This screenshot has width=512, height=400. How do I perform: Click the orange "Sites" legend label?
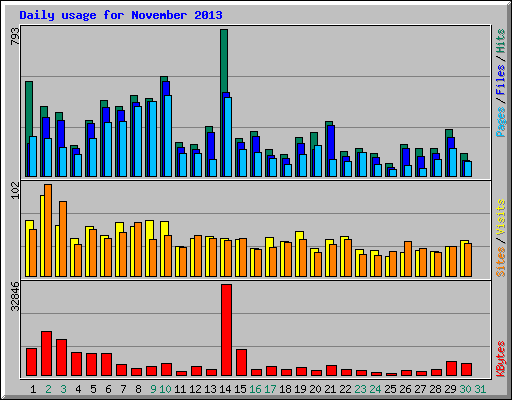coord(501,262)
